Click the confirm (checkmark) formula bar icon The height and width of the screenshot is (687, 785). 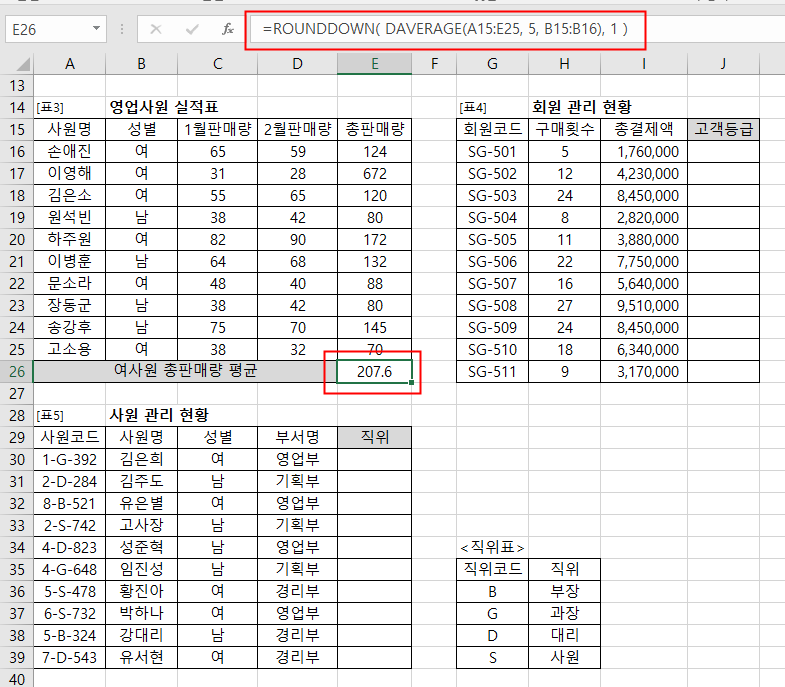click(x=192, y=30)
